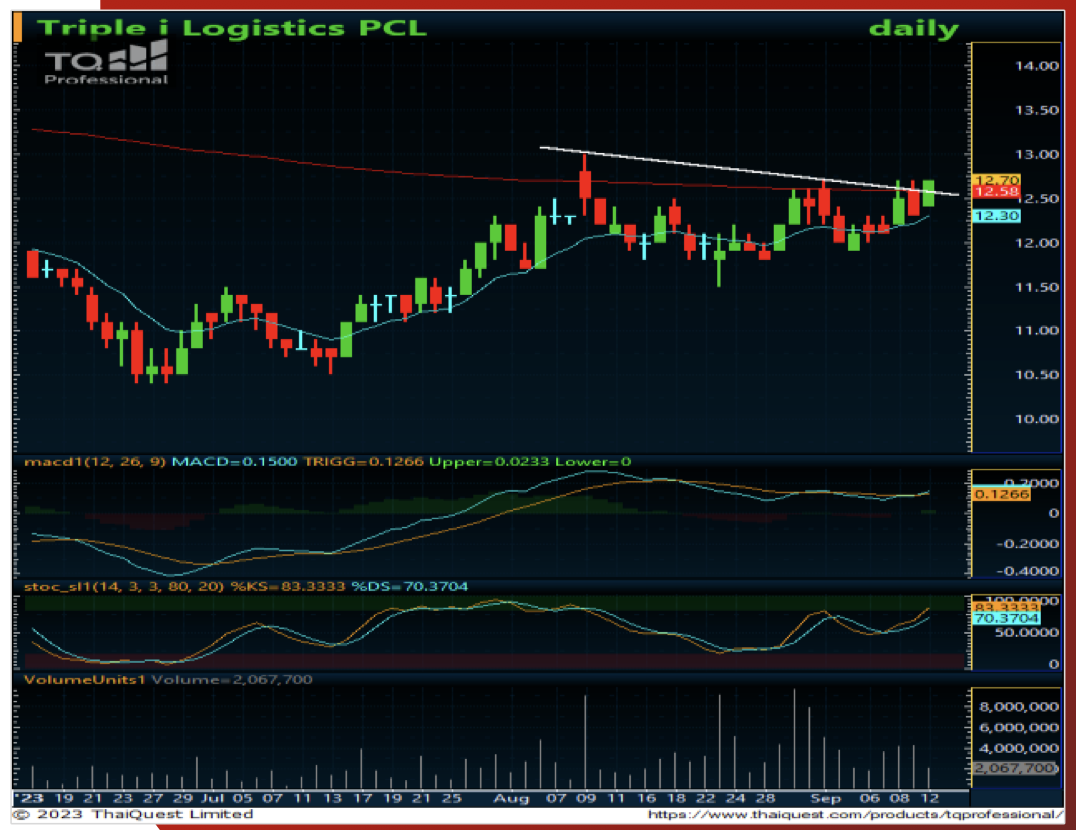Click the -0.4000 MACD axis label
This screenshot has width=1076, height=830.
click(x=1027, y=571)
